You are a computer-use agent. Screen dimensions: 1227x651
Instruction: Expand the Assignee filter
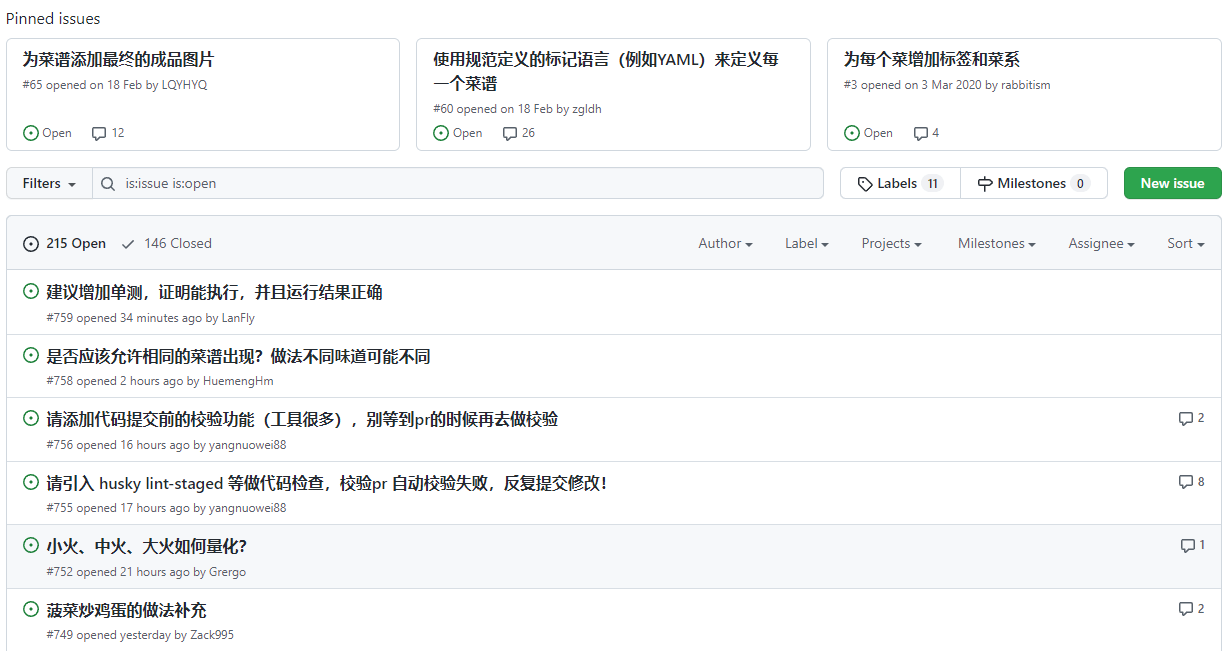tap(1100, 243)
